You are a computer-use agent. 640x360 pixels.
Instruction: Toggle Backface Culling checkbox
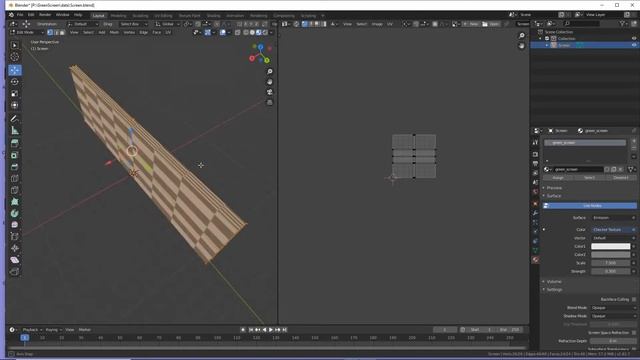coord(634,300)
